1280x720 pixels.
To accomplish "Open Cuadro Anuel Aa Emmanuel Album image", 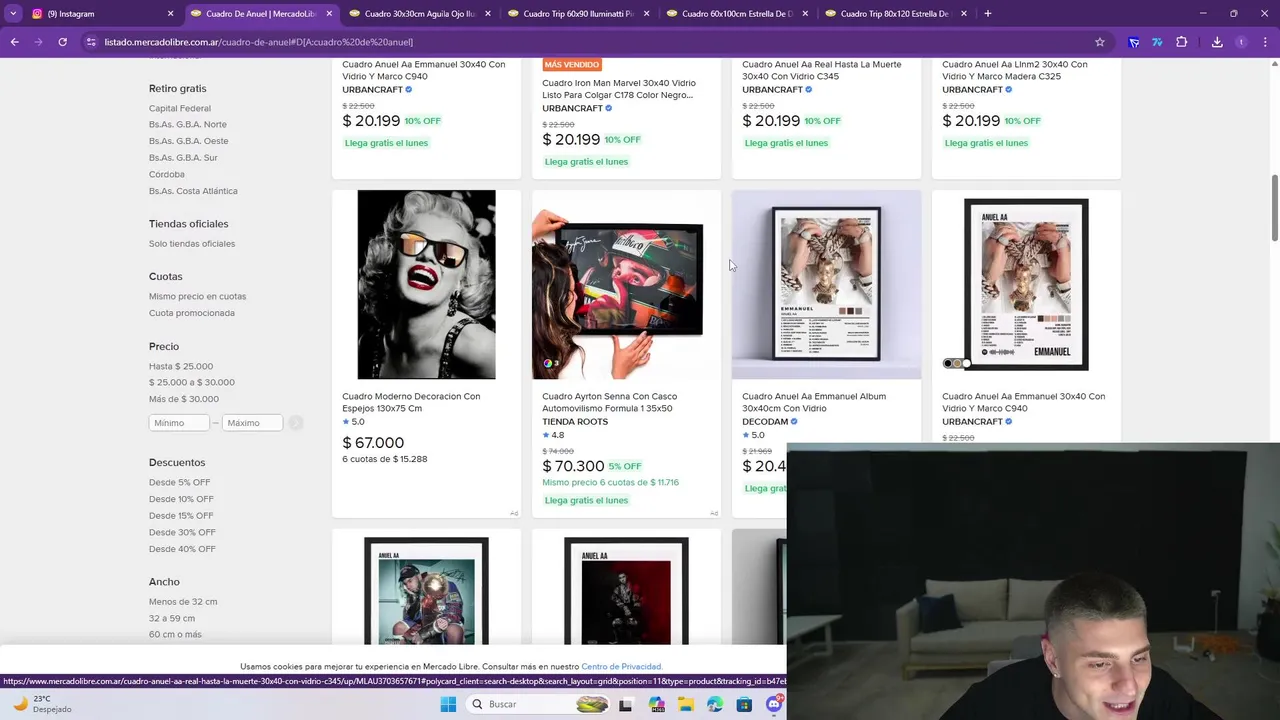I will point(826,285).
